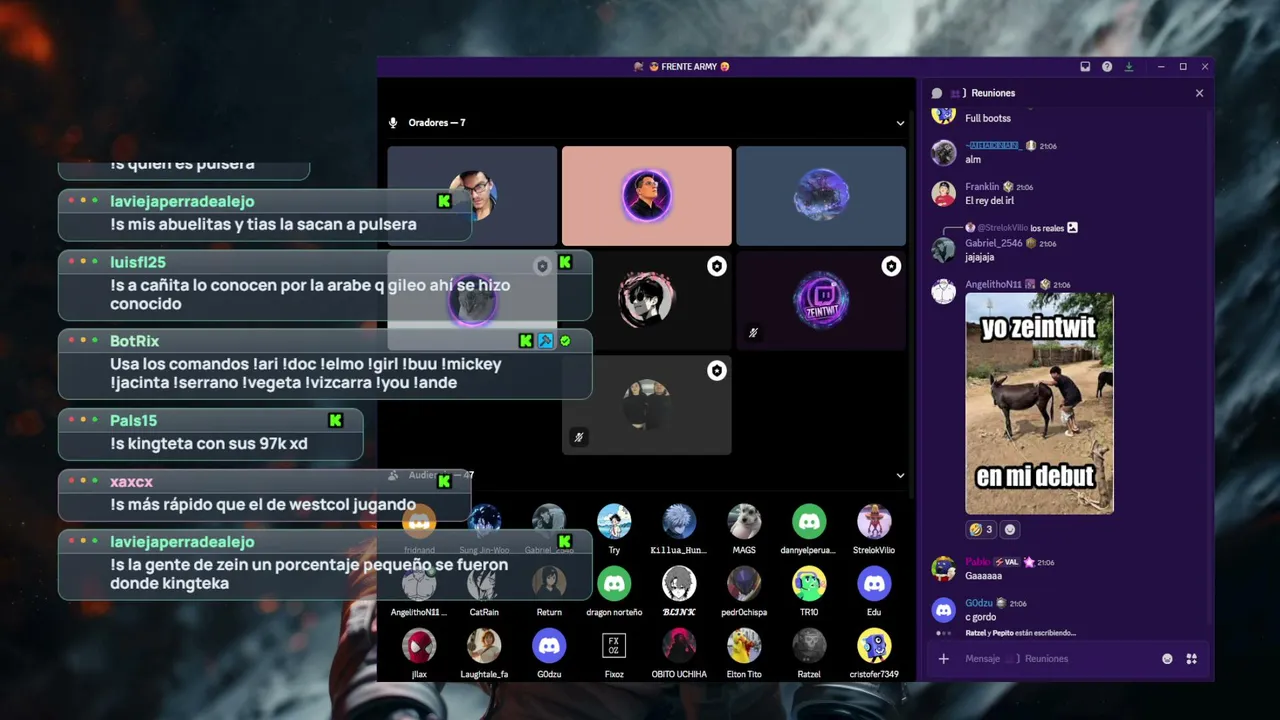Select audience member Elton Tito
The image size is (1280, 720).
(744, 653)
